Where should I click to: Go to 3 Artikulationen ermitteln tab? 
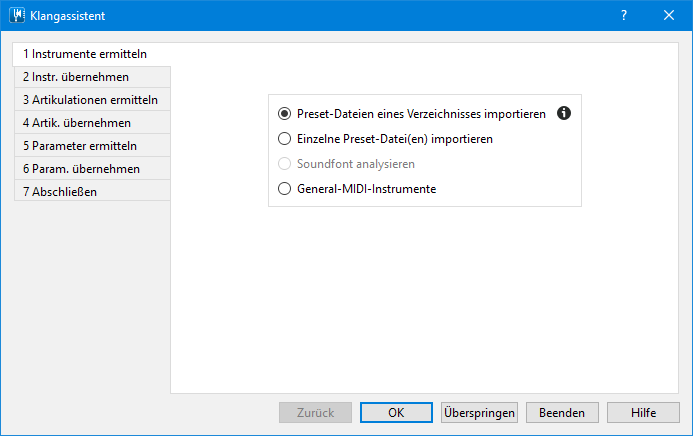coord(92,100)
